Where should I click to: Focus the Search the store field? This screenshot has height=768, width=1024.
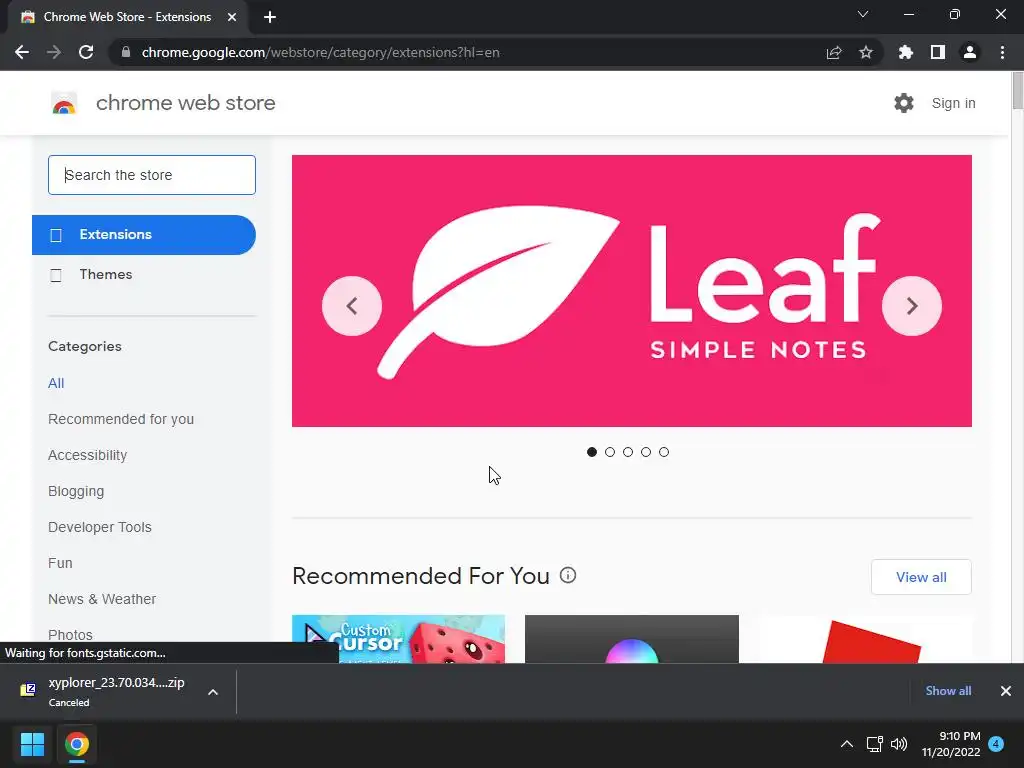(152, 175)
